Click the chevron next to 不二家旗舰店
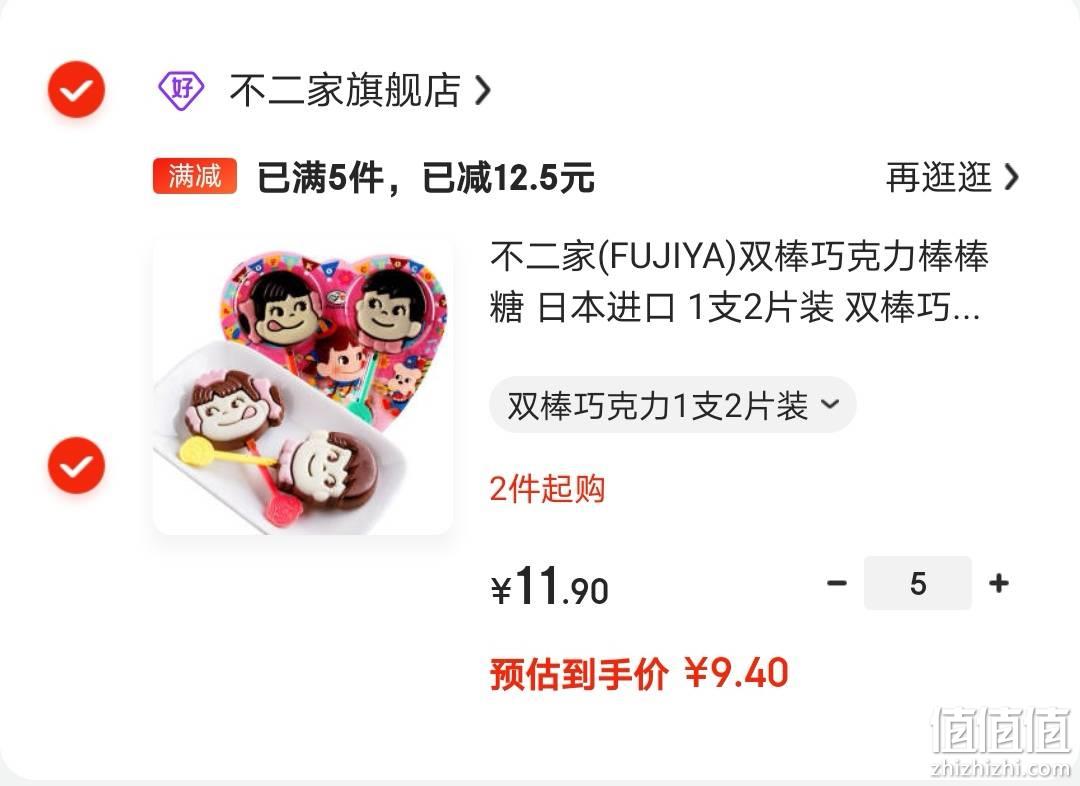This screenshot has height=786, width=1080. coord(483,90)
